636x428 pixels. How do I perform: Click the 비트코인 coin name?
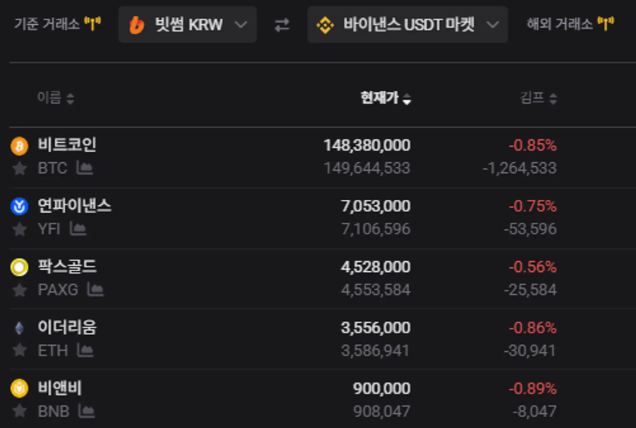pyautogui.click(x=67, y=145)
